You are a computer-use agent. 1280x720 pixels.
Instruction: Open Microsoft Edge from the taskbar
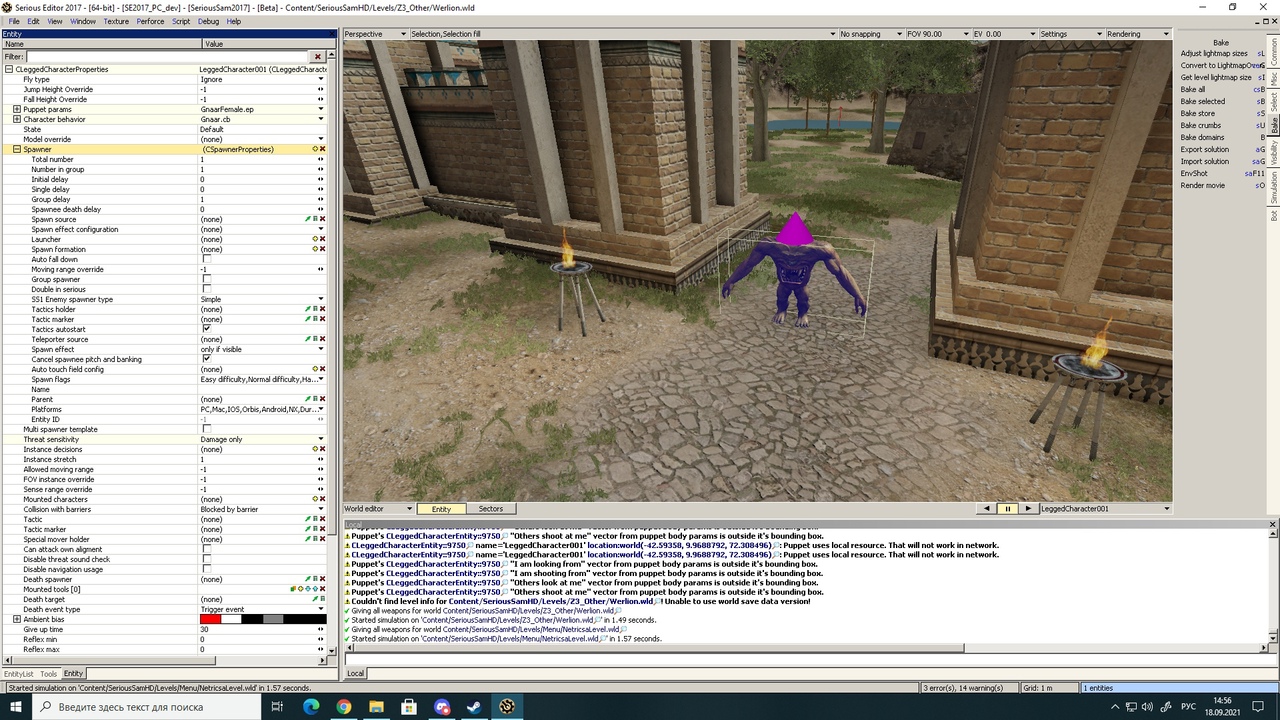310,707
